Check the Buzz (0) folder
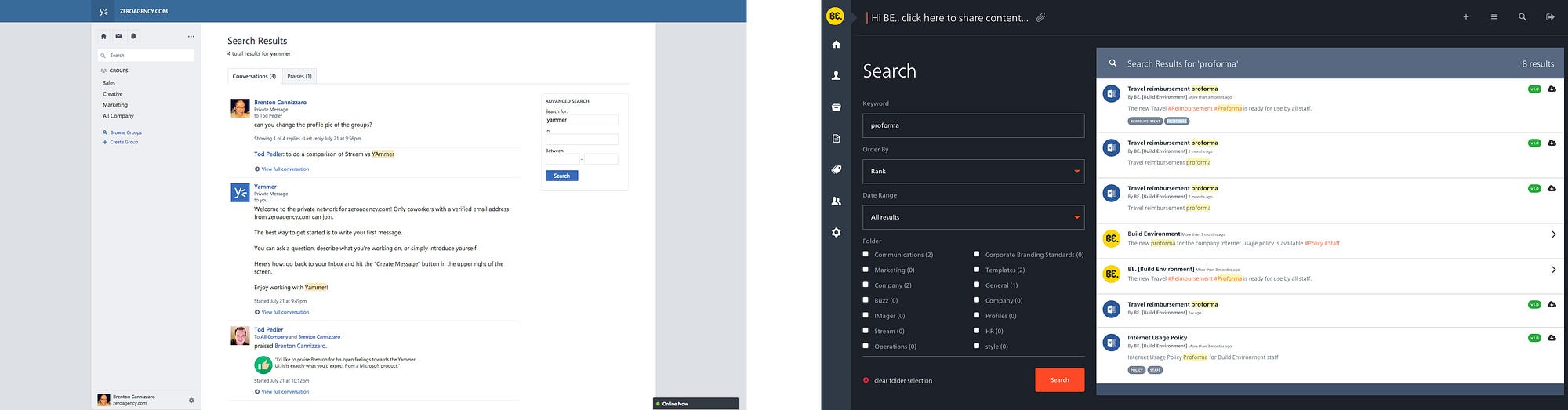Viewport: 1568px width, 410px height. tap(866, 300)
